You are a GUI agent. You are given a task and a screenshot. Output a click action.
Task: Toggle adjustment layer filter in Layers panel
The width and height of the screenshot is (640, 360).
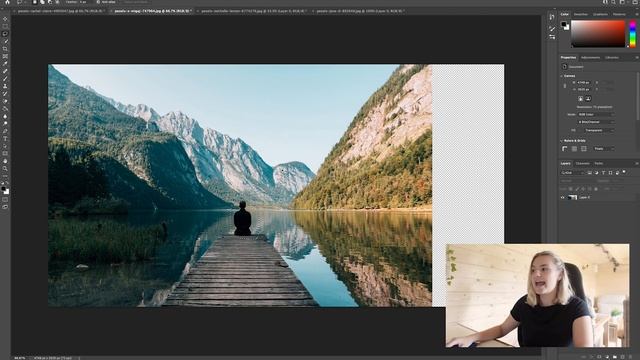[x=596, y=173]
